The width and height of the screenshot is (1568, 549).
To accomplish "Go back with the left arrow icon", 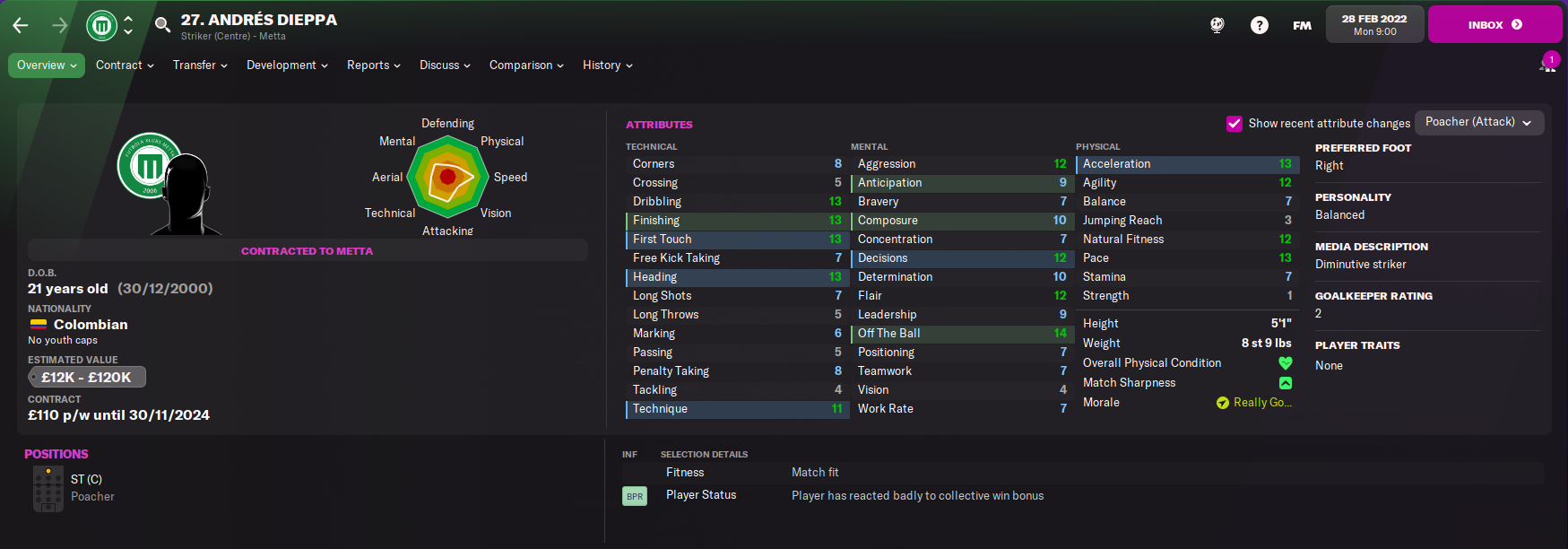I will (x=21, y=25).
